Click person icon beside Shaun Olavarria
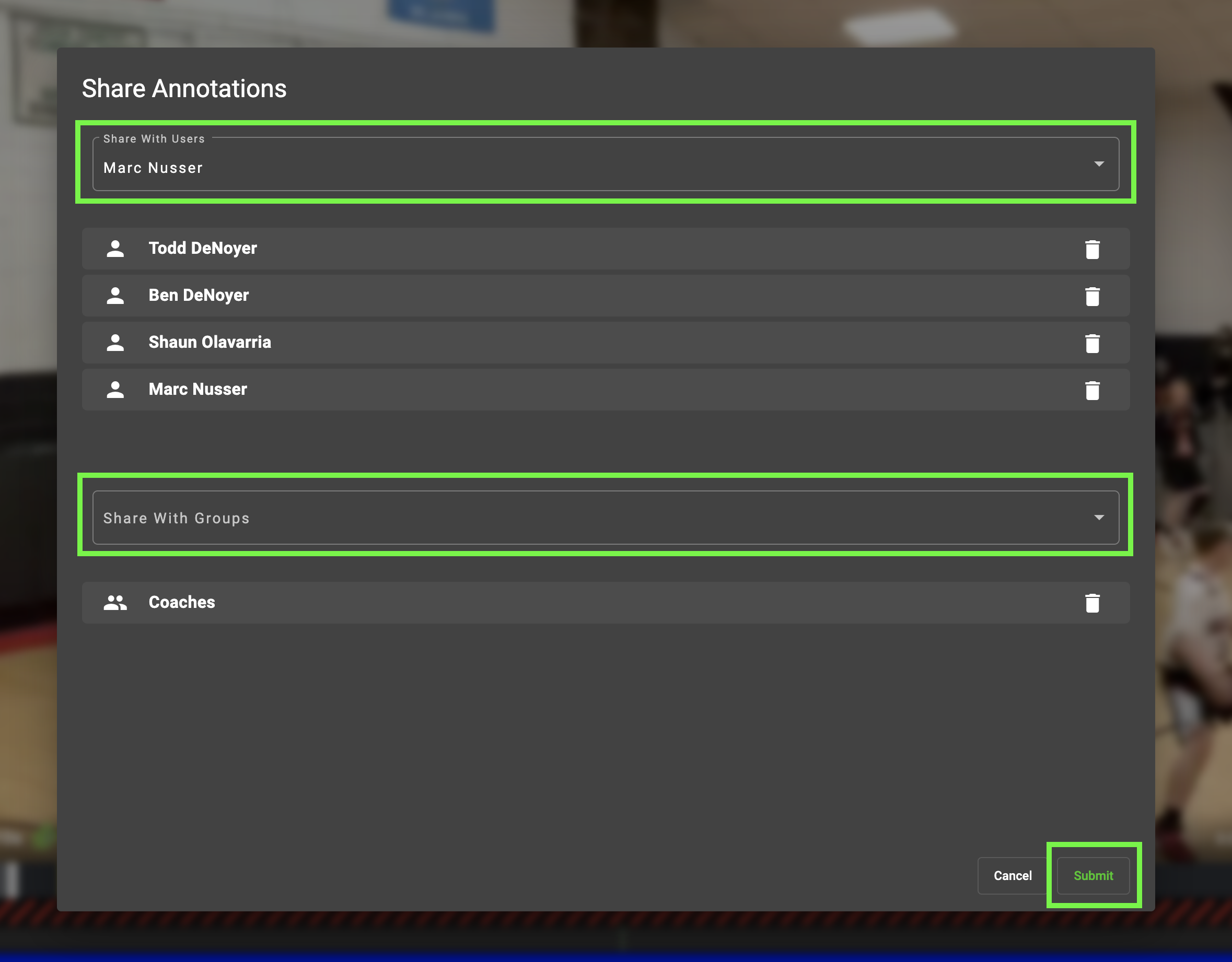Screen dimensions: 1232x962 pos(115,342)
